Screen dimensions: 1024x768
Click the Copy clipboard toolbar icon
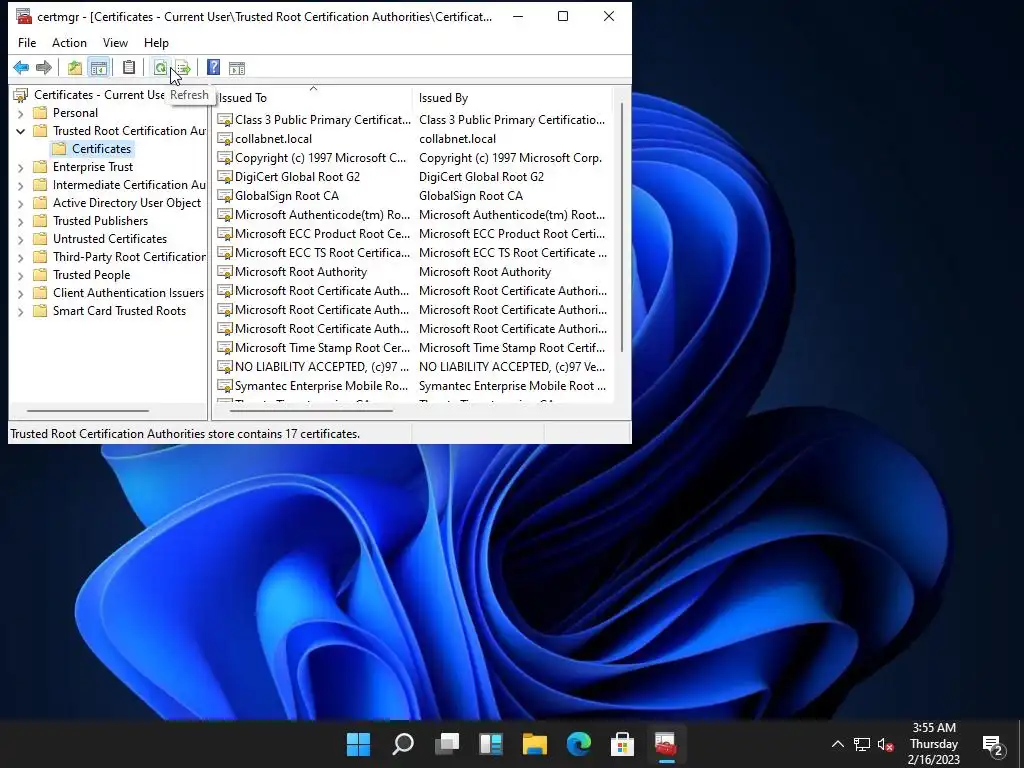[129, 67]
